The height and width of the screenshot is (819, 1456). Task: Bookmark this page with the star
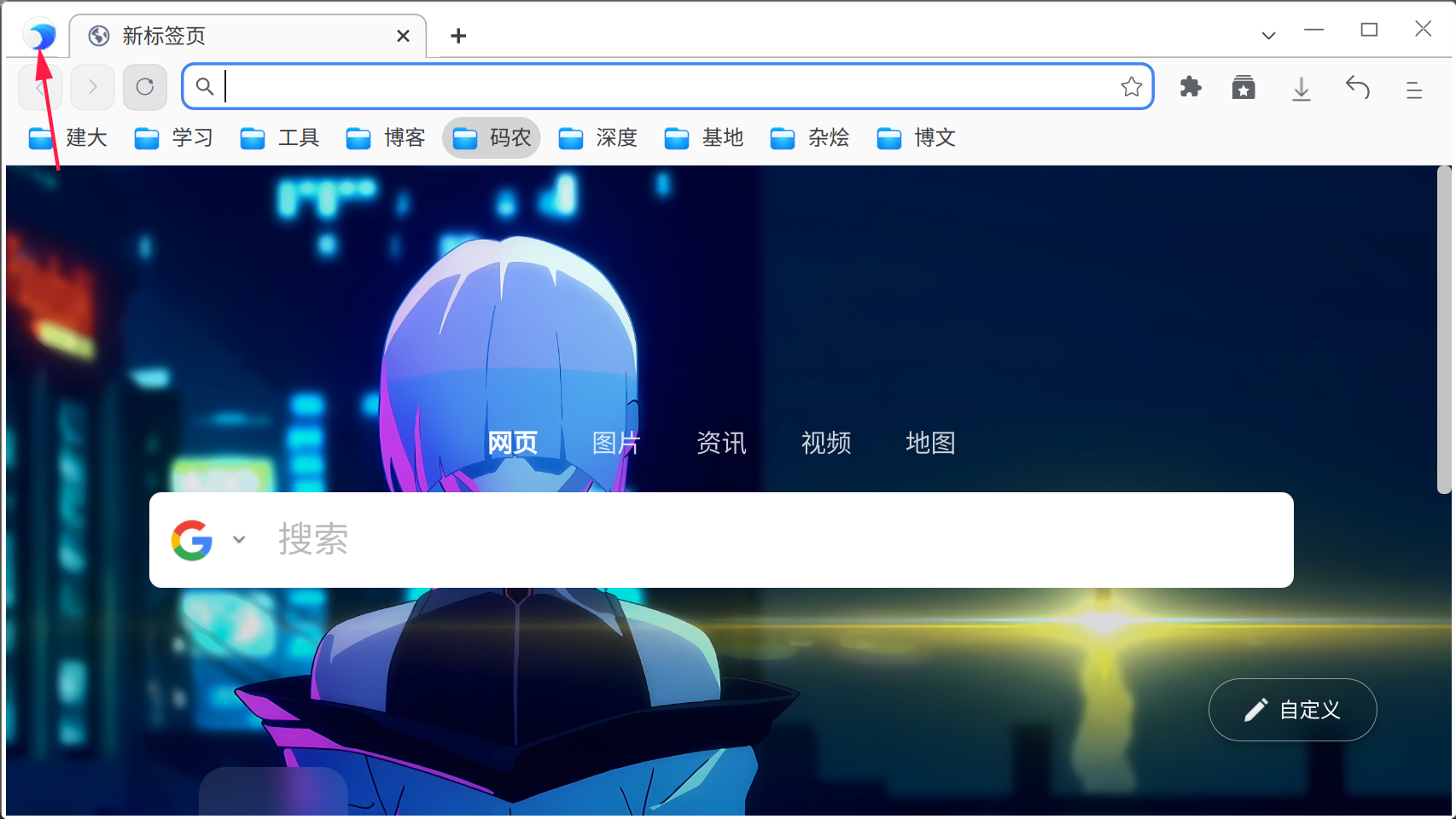coord(1132,86)
